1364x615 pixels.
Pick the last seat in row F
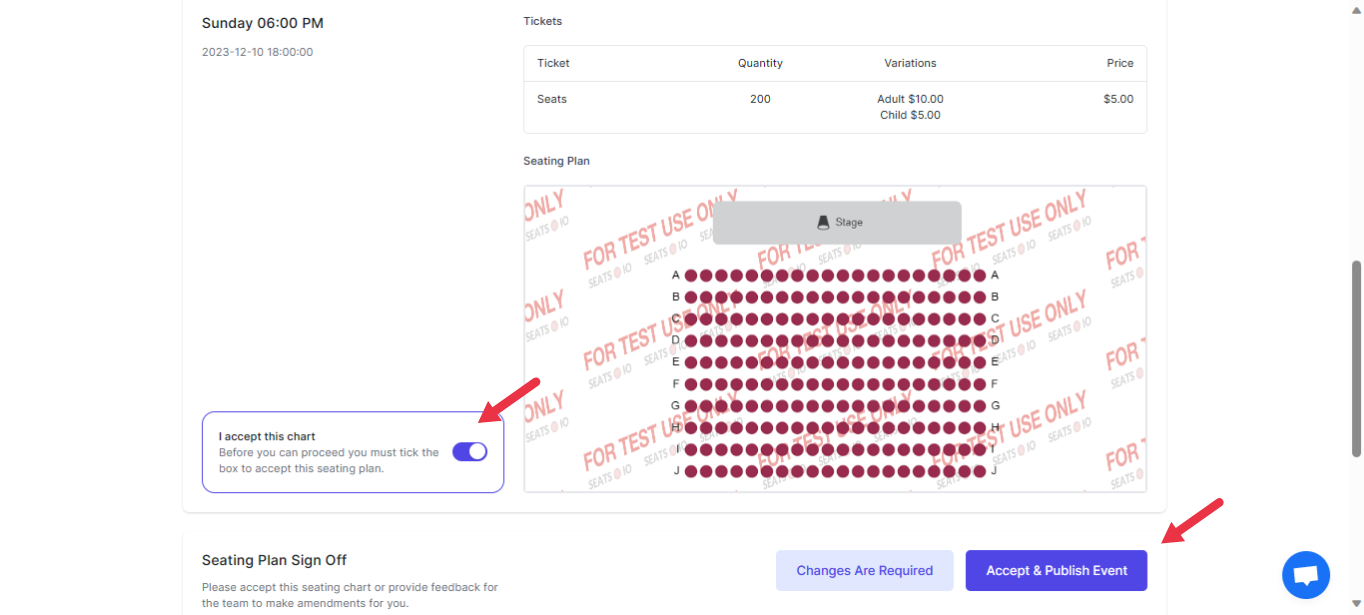pyautogui.click(x=979, y=384)
